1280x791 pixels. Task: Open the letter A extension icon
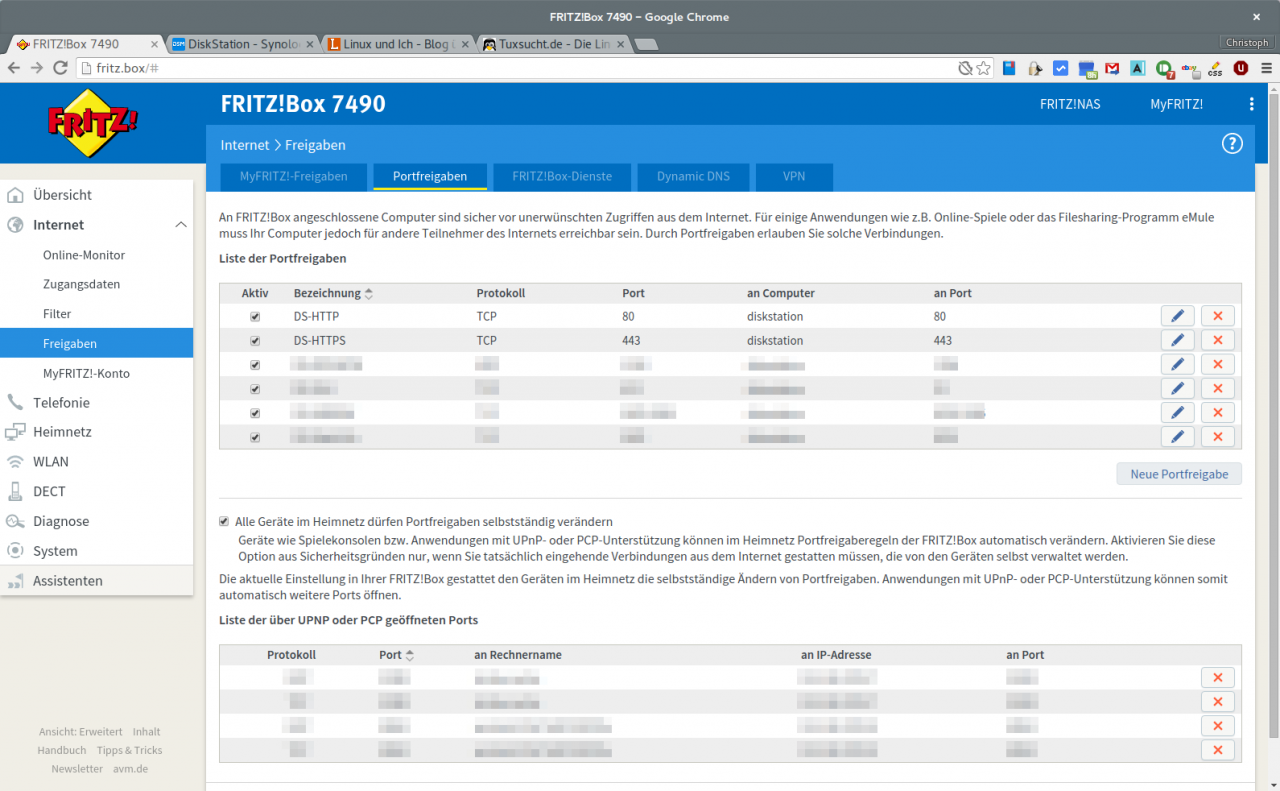[1138, 68]
